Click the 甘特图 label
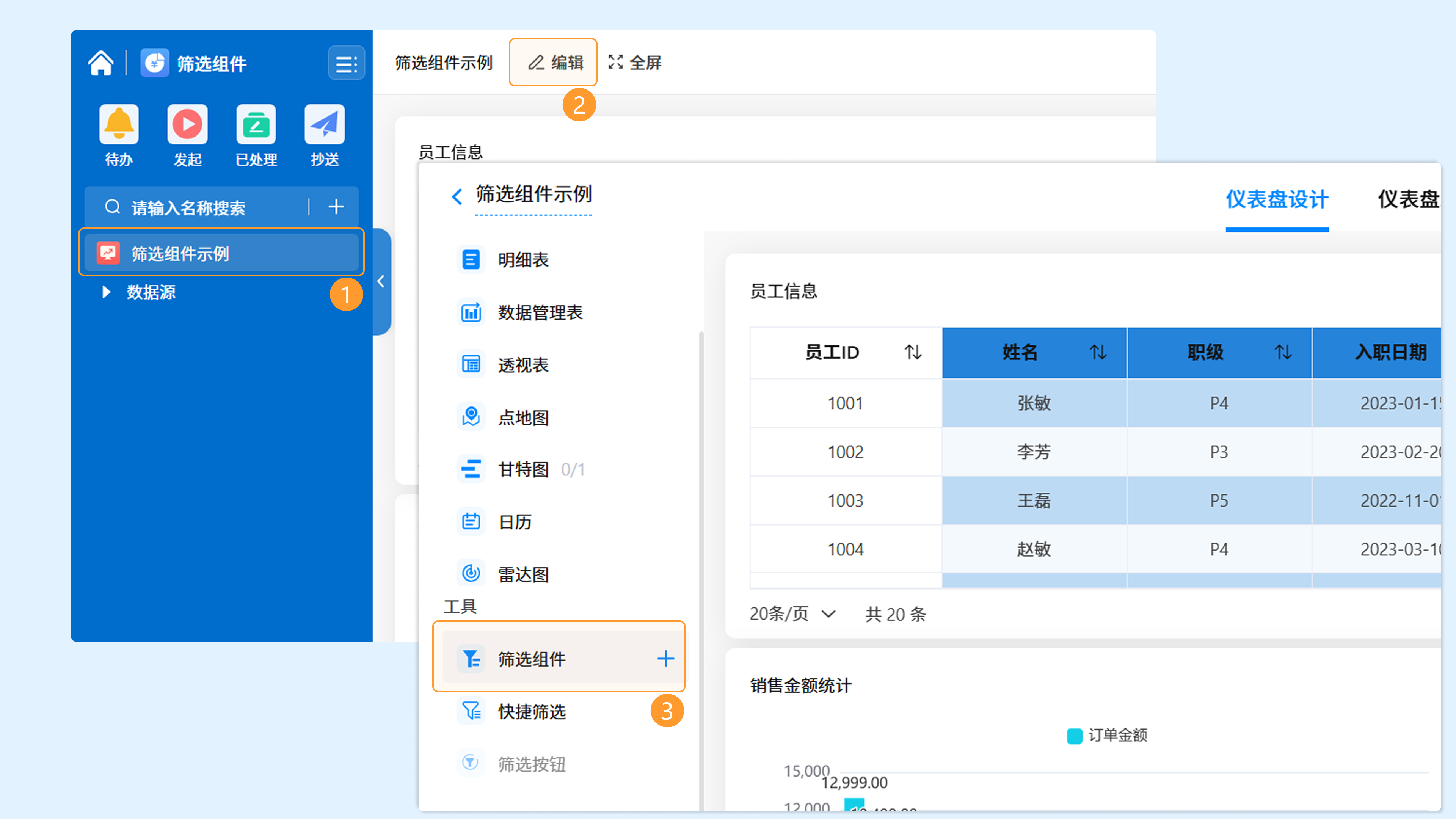1456x819 pixels. 523,469
